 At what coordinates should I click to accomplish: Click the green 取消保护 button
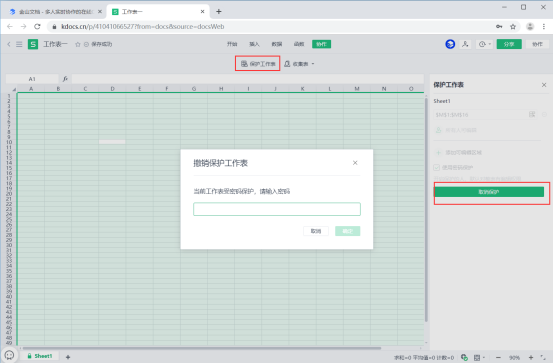(x=489, y=192)
